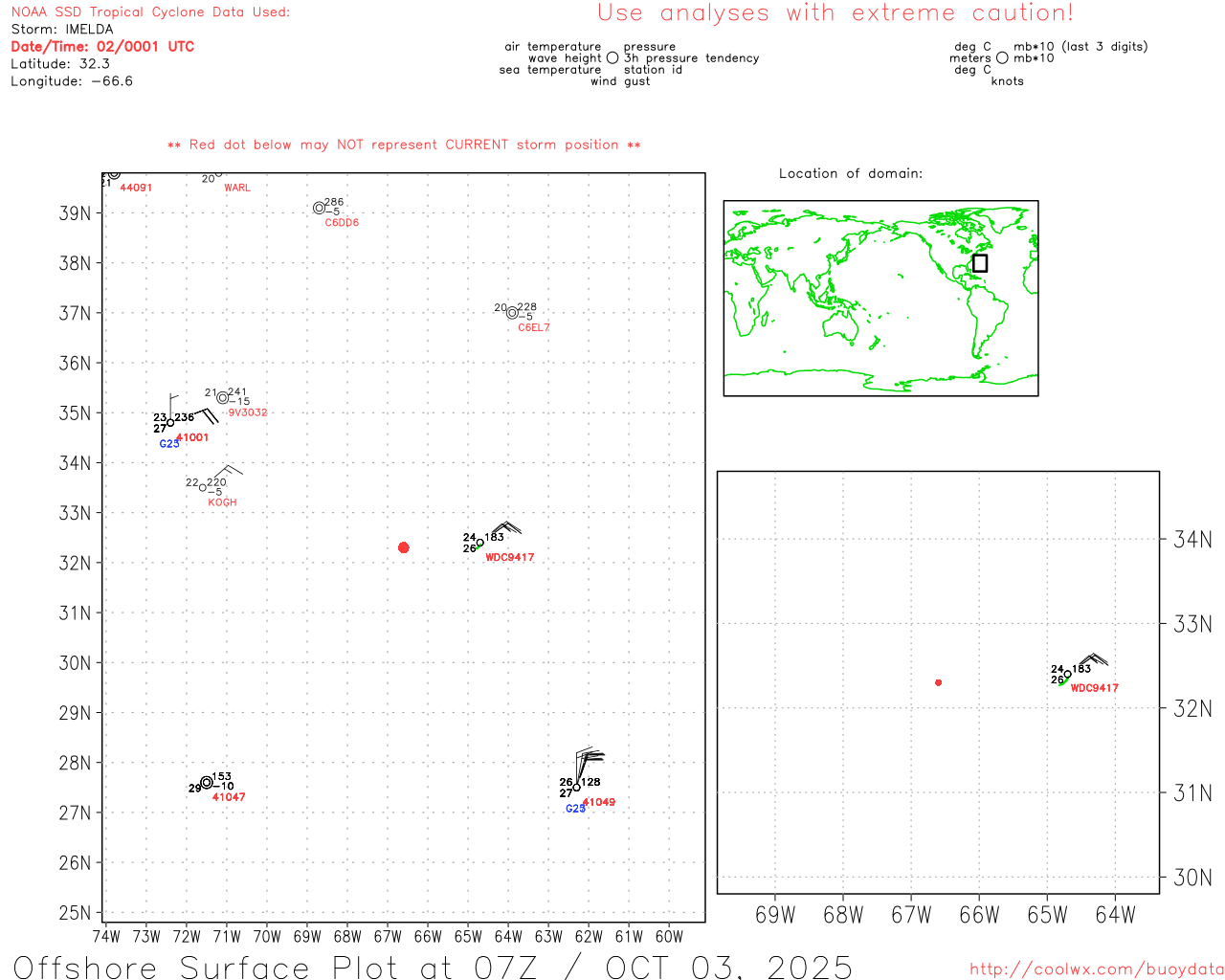Screen dimensions: 1225x980
Task: Click the wind barb flags above buoy 41049
Action: (590, 757)
